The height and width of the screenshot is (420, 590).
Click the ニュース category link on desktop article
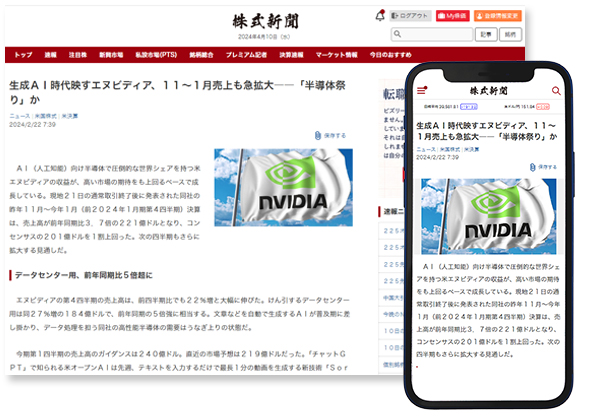pyautogui.click(x=20, y=116)
